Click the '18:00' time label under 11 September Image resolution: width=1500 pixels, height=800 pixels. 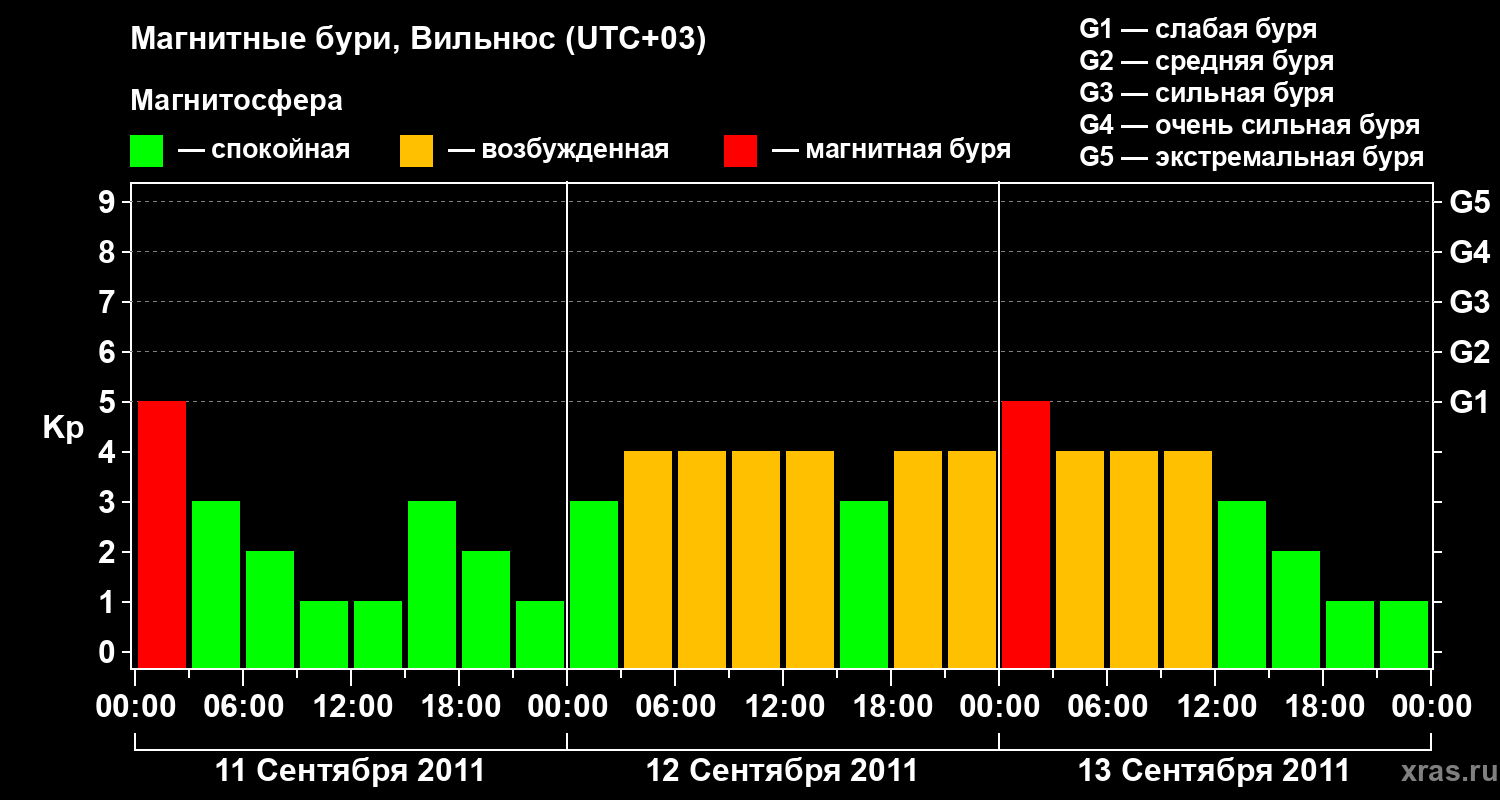(x=459, y=707)
